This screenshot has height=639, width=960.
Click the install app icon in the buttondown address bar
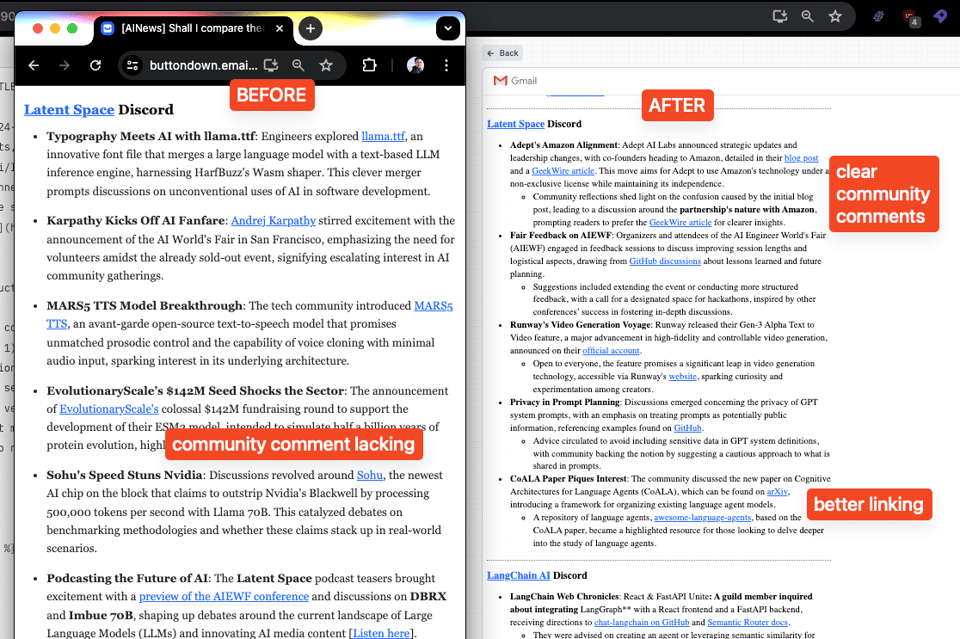270,66
